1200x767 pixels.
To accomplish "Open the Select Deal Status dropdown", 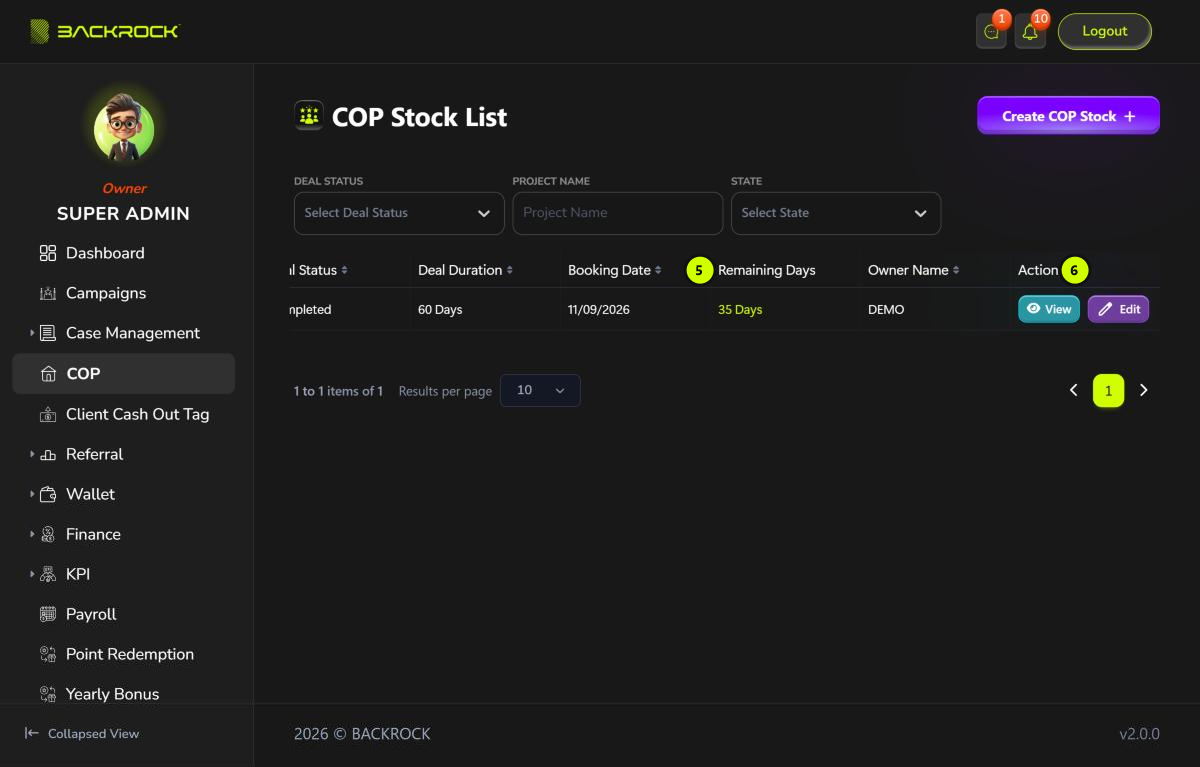I will coord(399,213).
